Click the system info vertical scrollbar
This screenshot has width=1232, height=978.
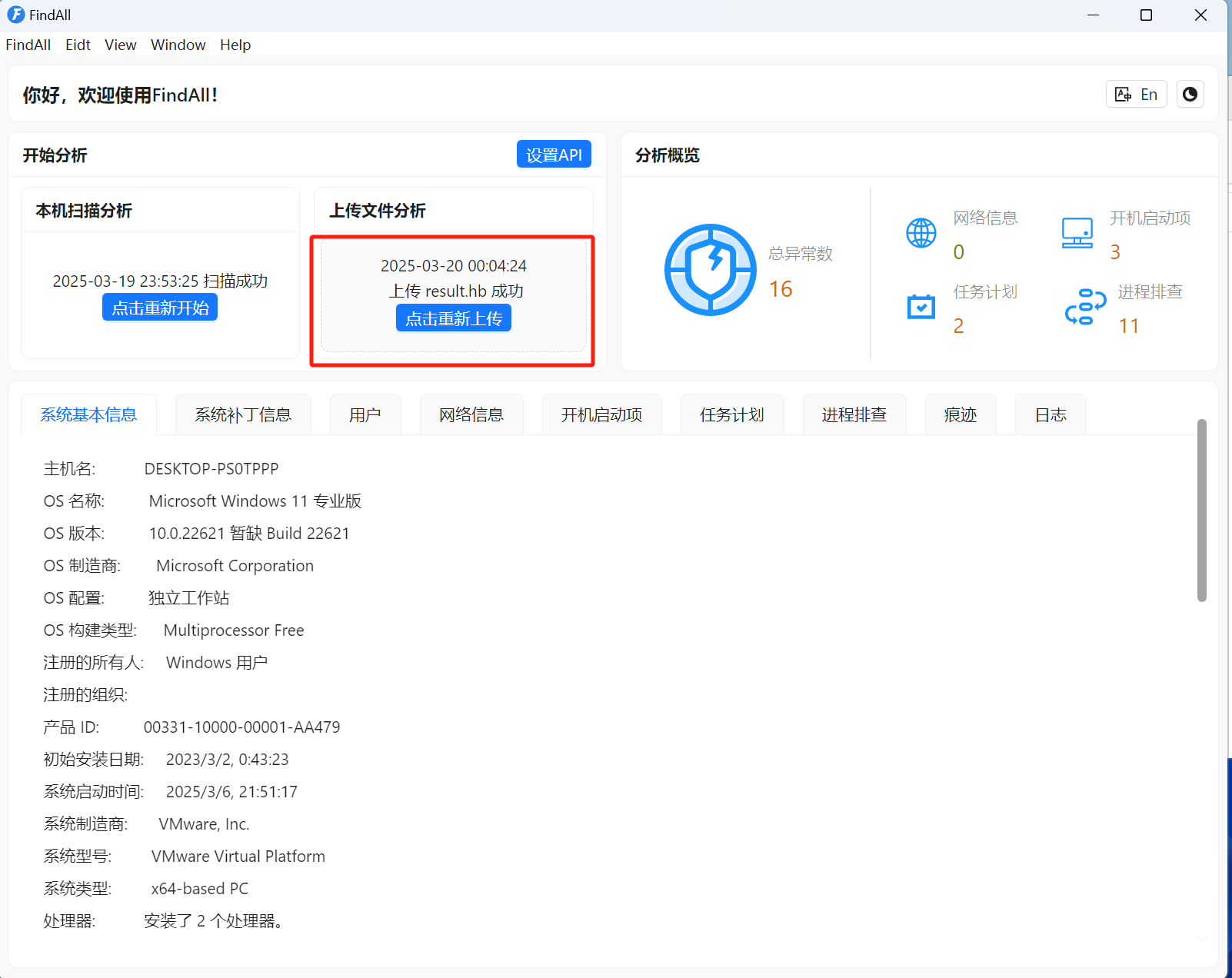click(1201, 511)
